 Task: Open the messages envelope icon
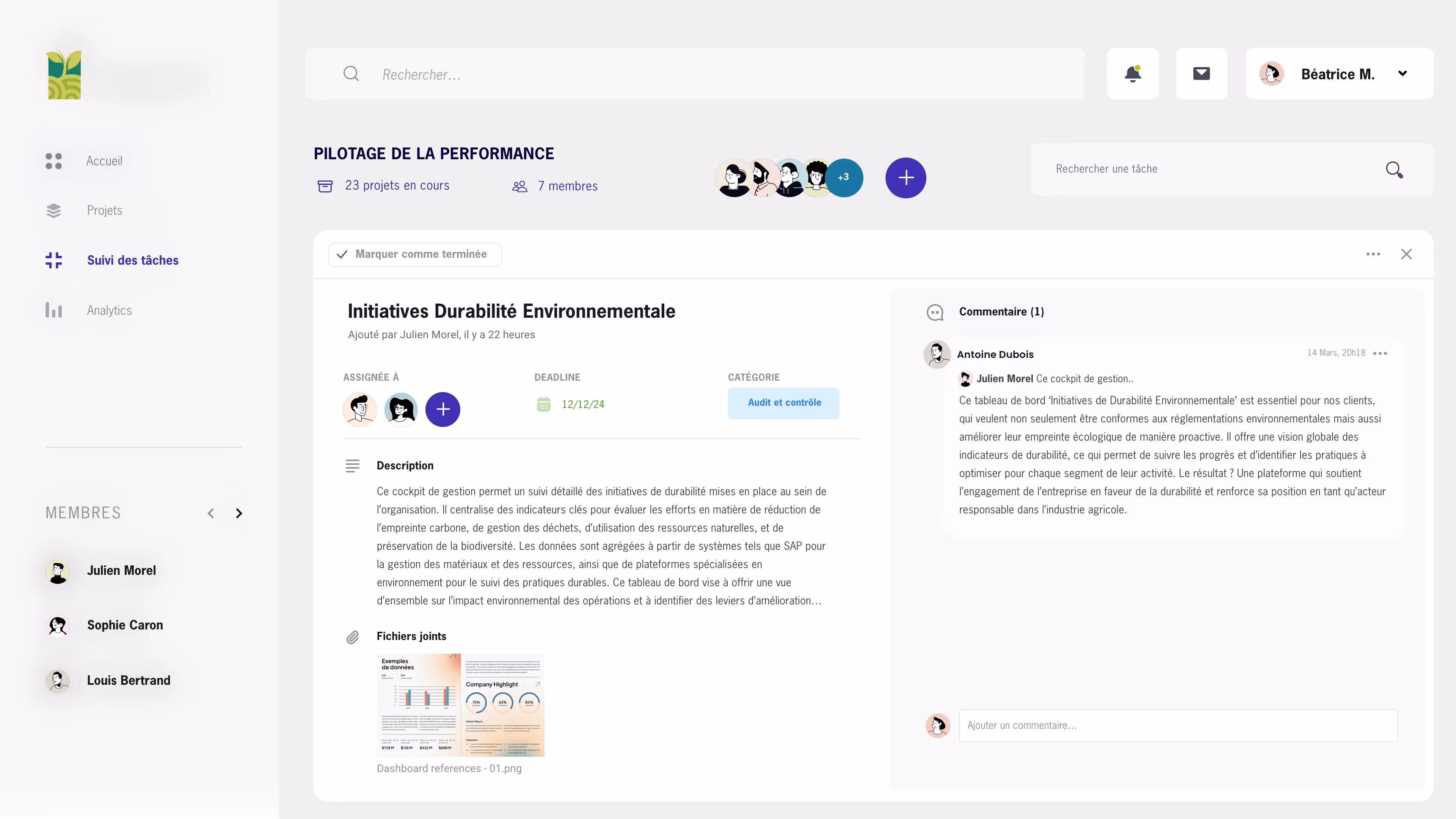pos(1201,74)
